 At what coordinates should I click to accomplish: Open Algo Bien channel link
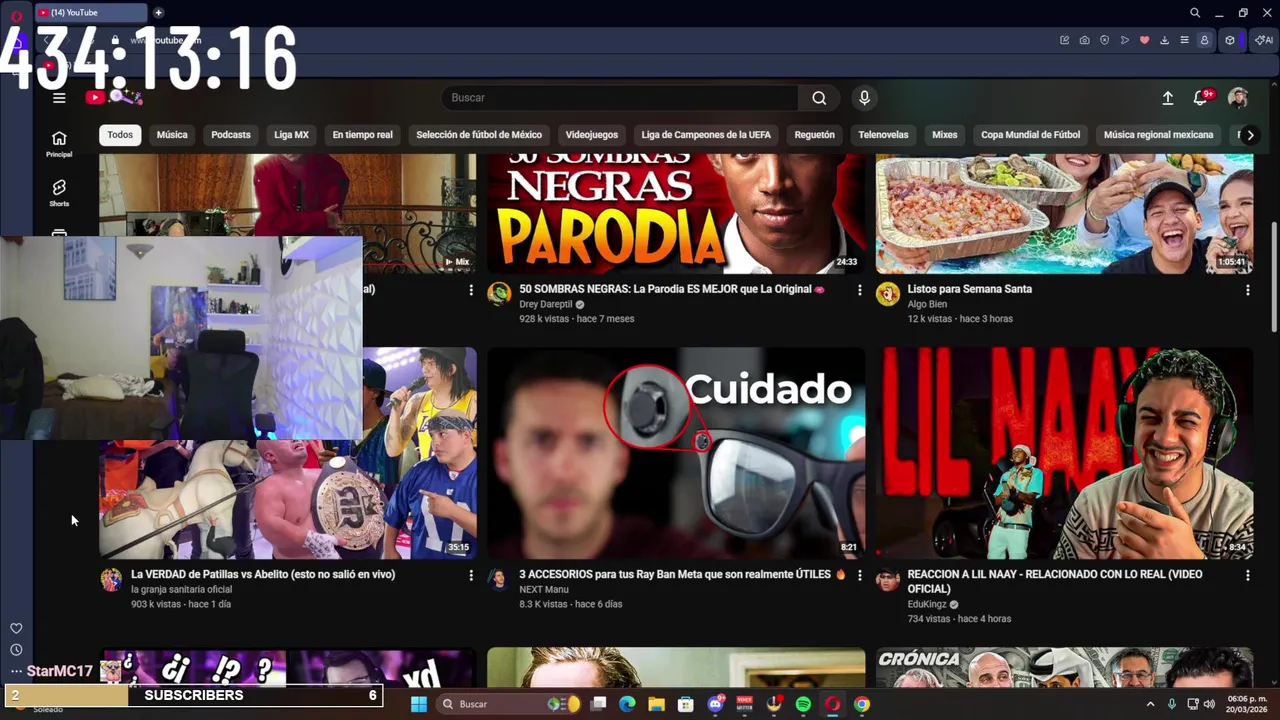click(x=927, y=304)
